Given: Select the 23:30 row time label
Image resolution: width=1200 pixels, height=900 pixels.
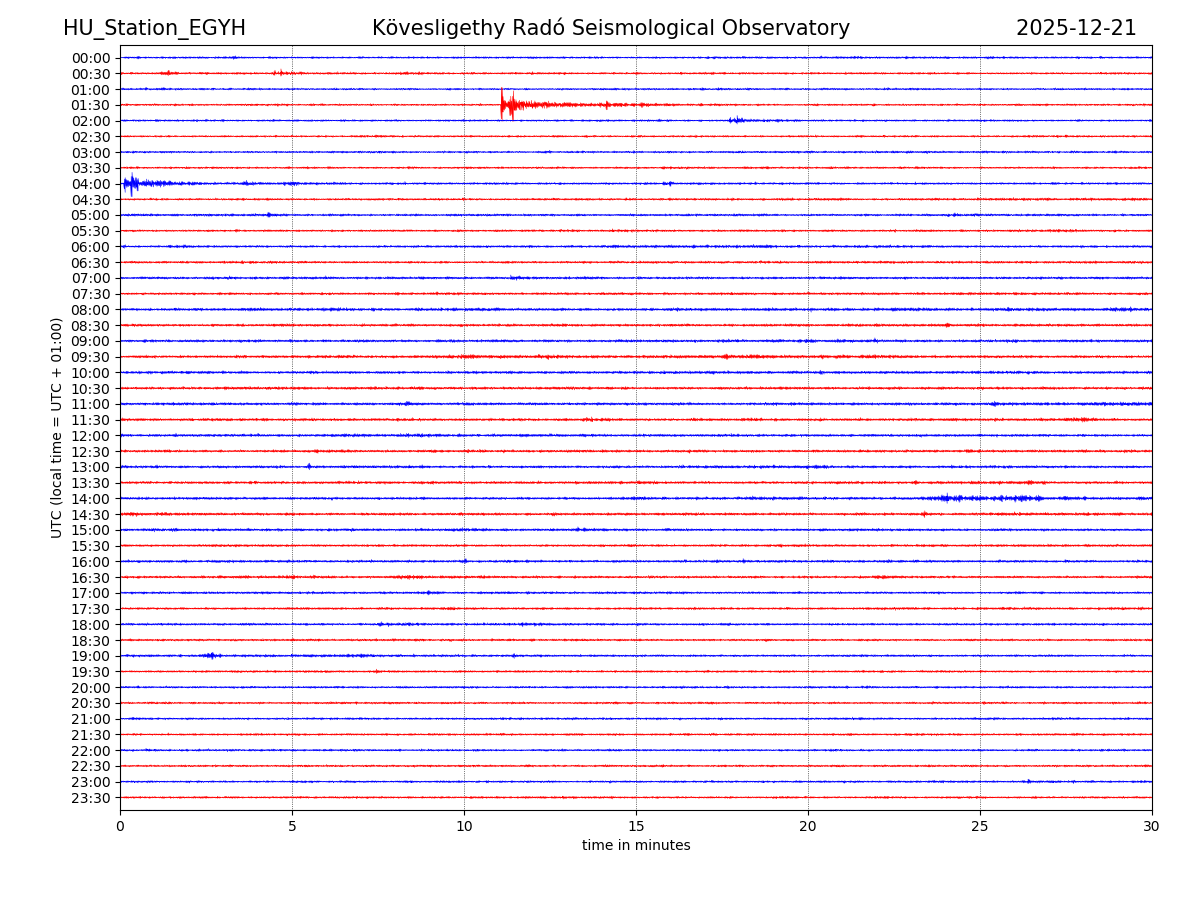Looking at the screenshot, I should 91,798.
